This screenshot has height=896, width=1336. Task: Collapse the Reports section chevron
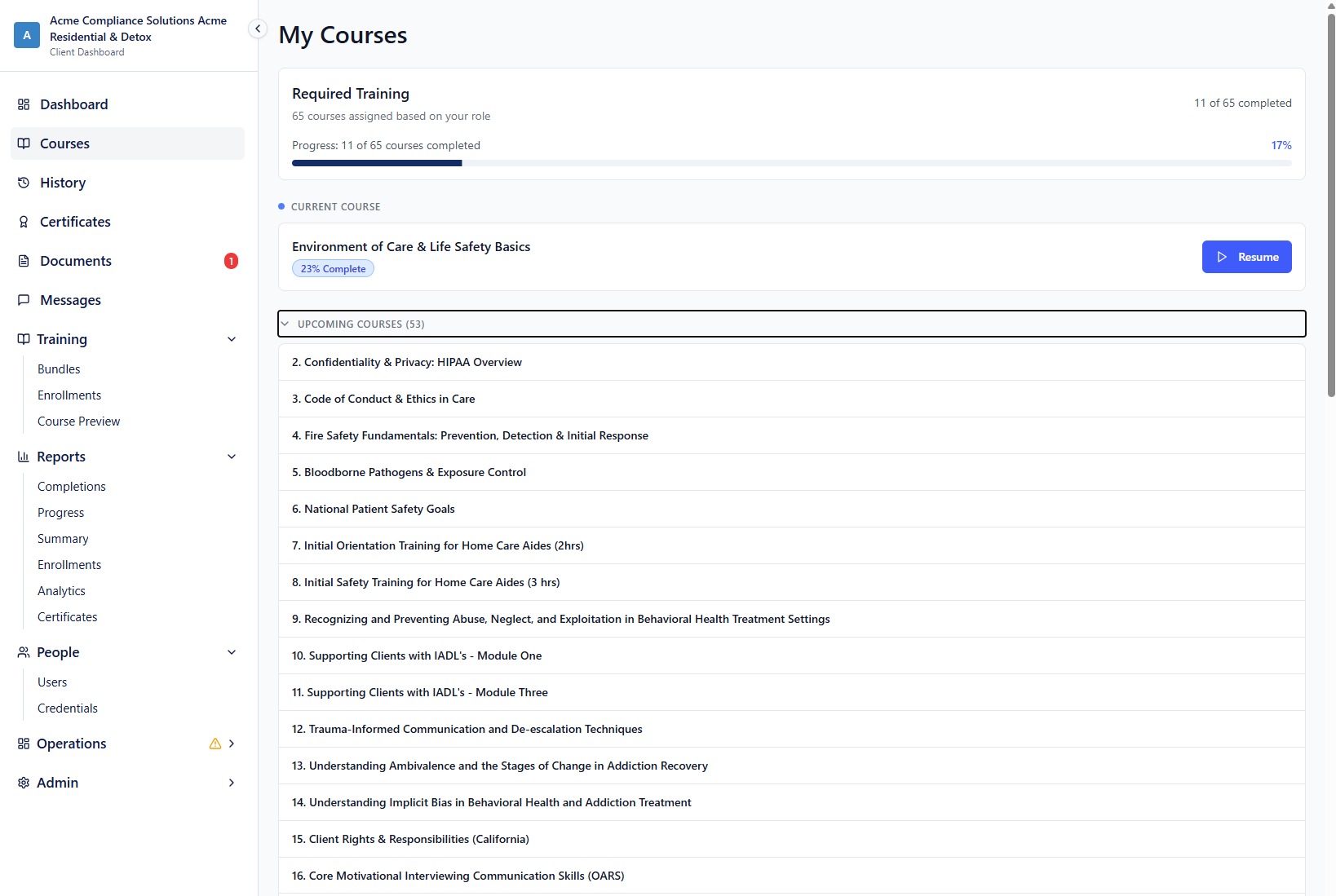232,457
